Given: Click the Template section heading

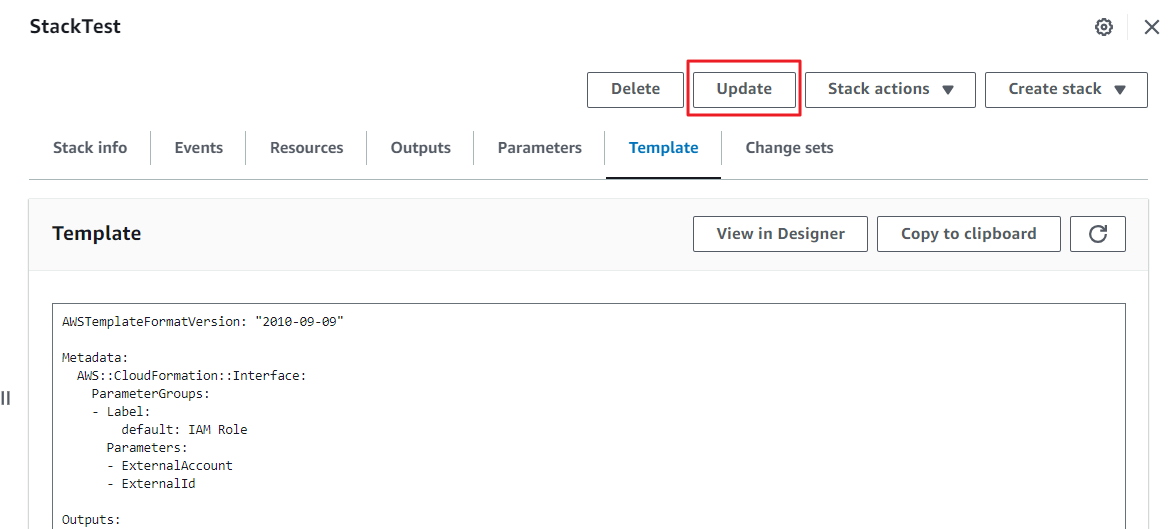Looking at the screenshot, I should coord(96,234).
